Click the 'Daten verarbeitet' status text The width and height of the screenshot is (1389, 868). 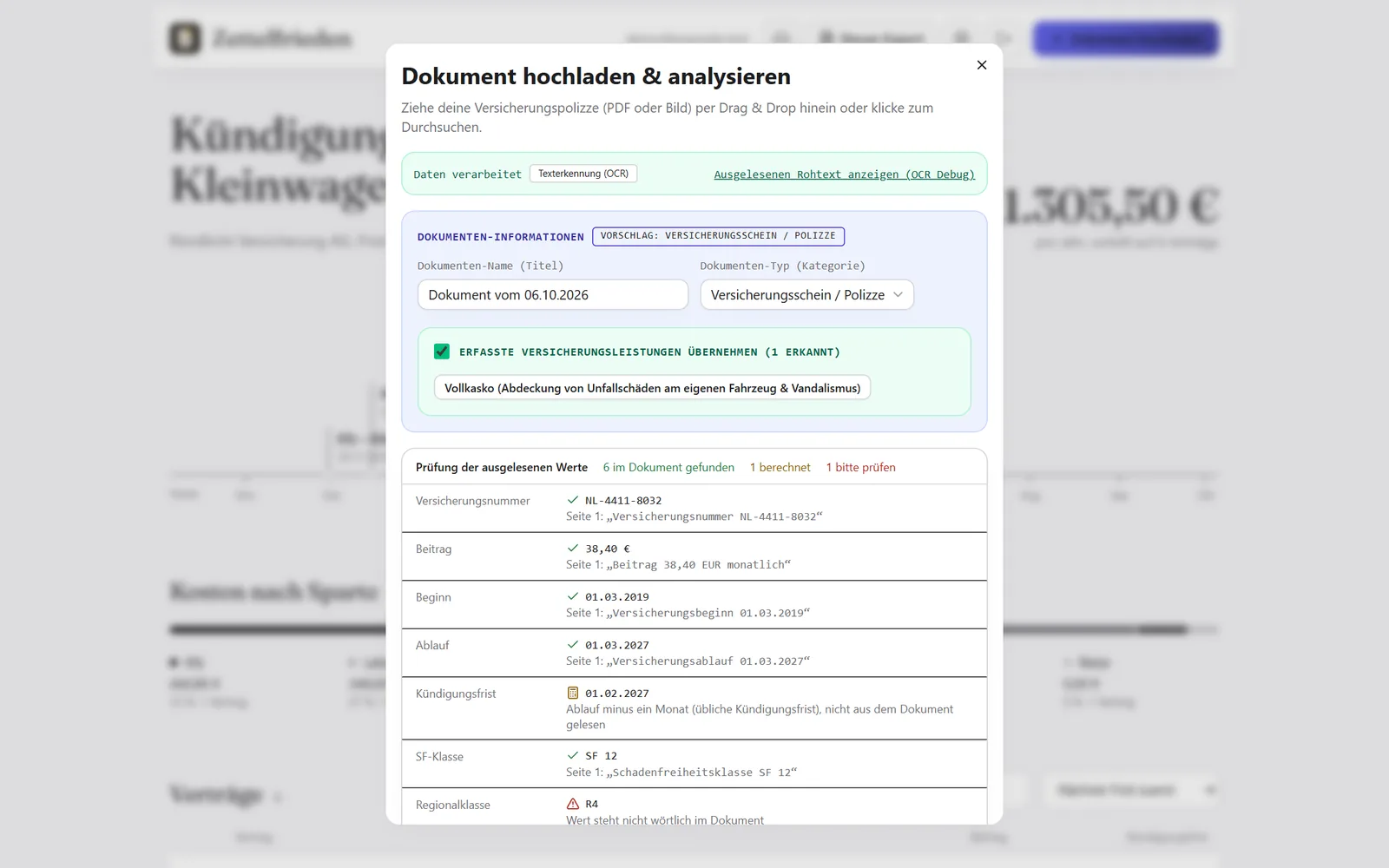click(468, 174)
